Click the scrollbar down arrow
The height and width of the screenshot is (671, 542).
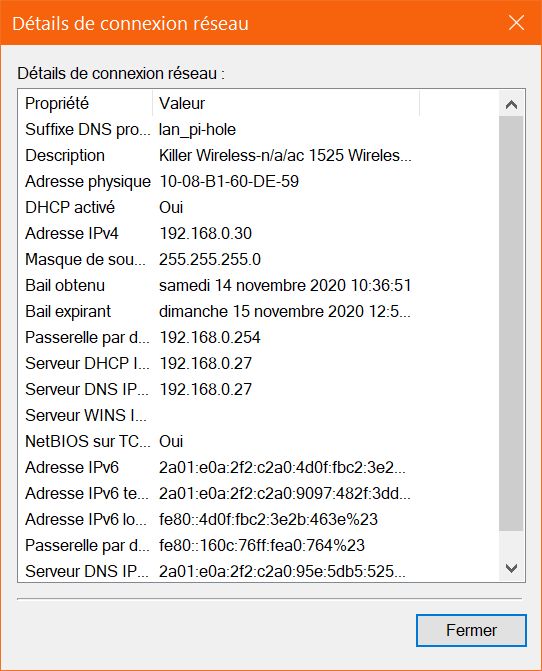[511, 568]
